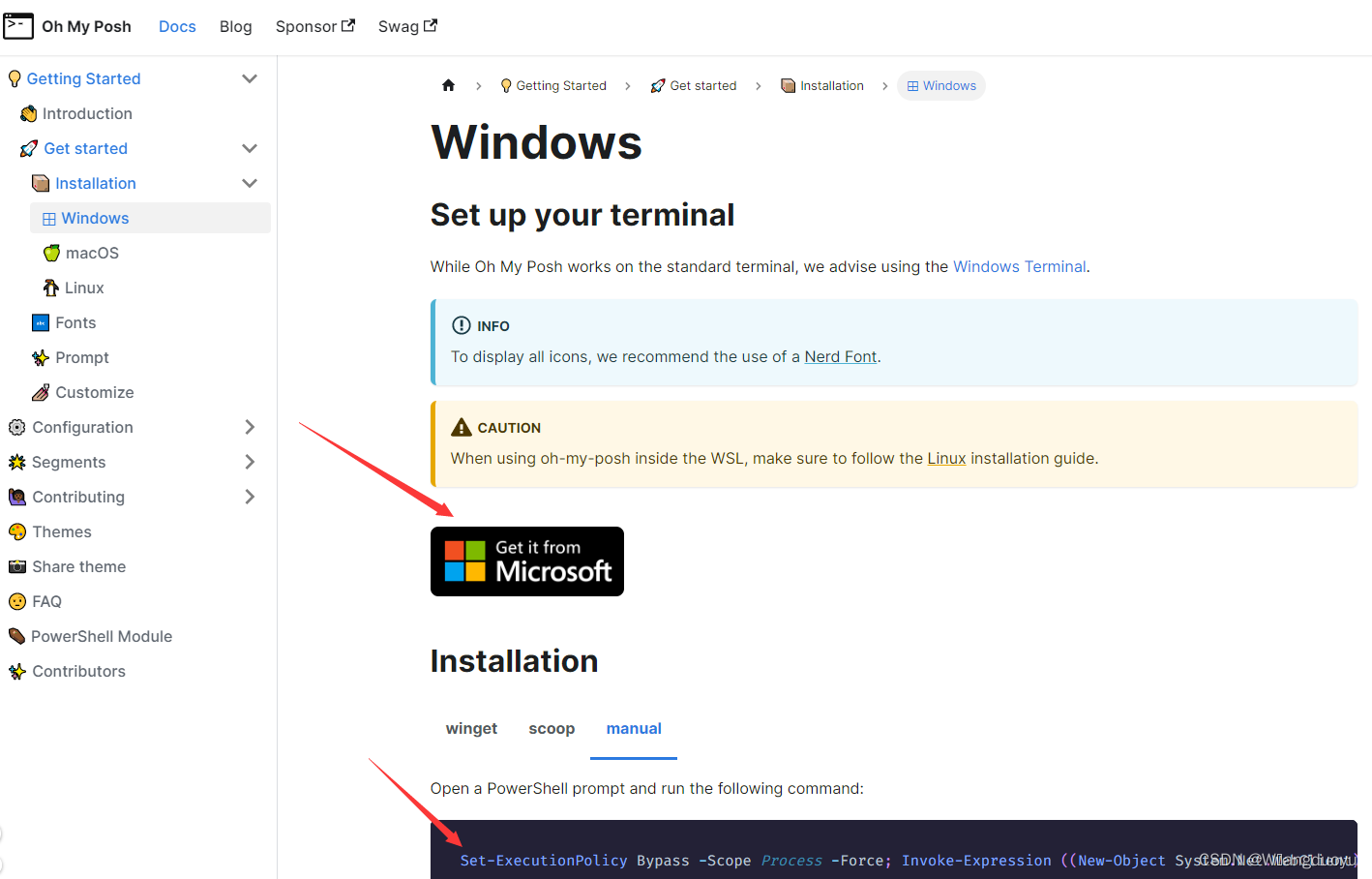The image size is (1372, 879).
Task: Open the Linux sidebar page
Action: (84, 288)
